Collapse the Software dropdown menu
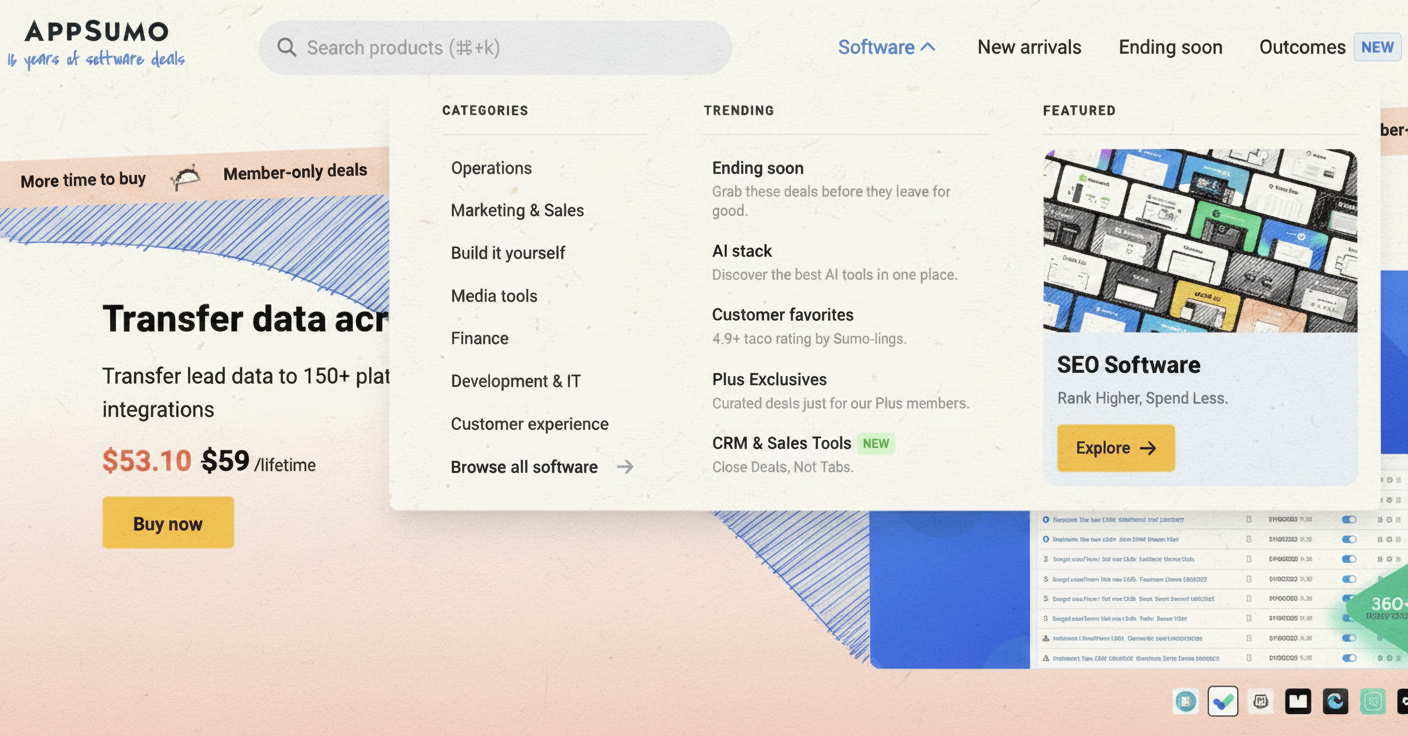This screenshot has width=1408, height=736. point(886,47)
